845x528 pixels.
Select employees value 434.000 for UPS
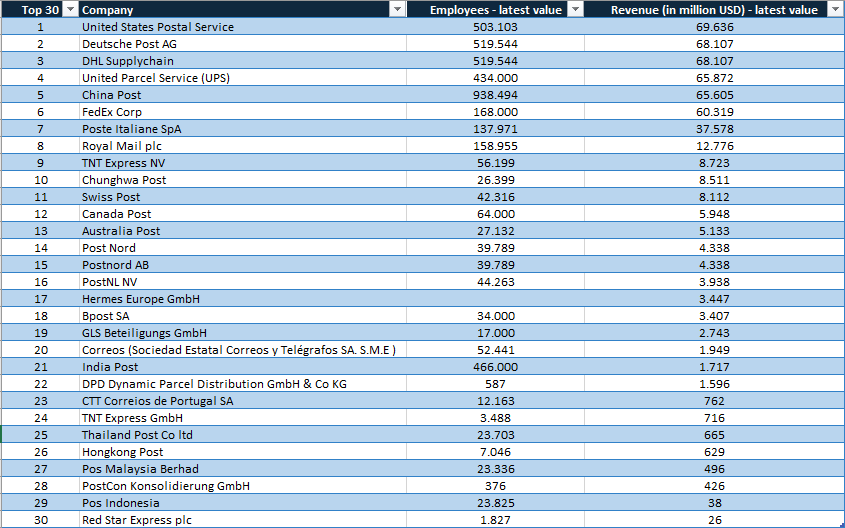point(495,78)
